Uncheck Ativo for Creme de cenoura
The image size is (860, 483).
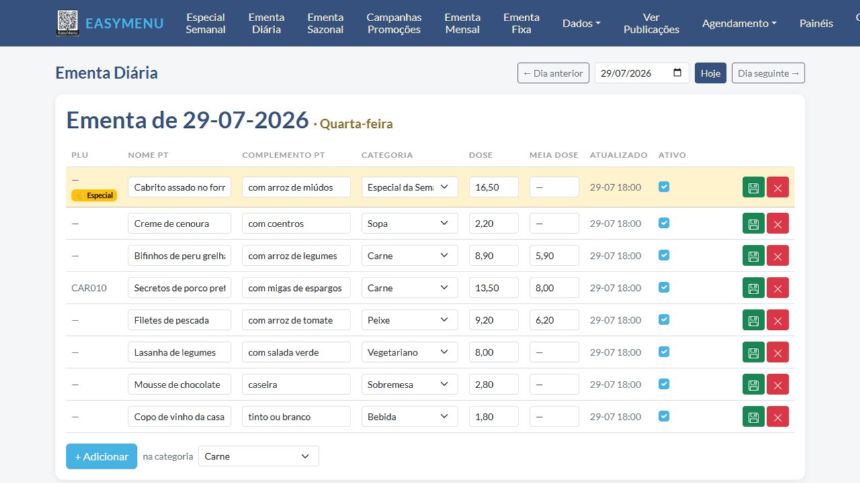[664, 223]
